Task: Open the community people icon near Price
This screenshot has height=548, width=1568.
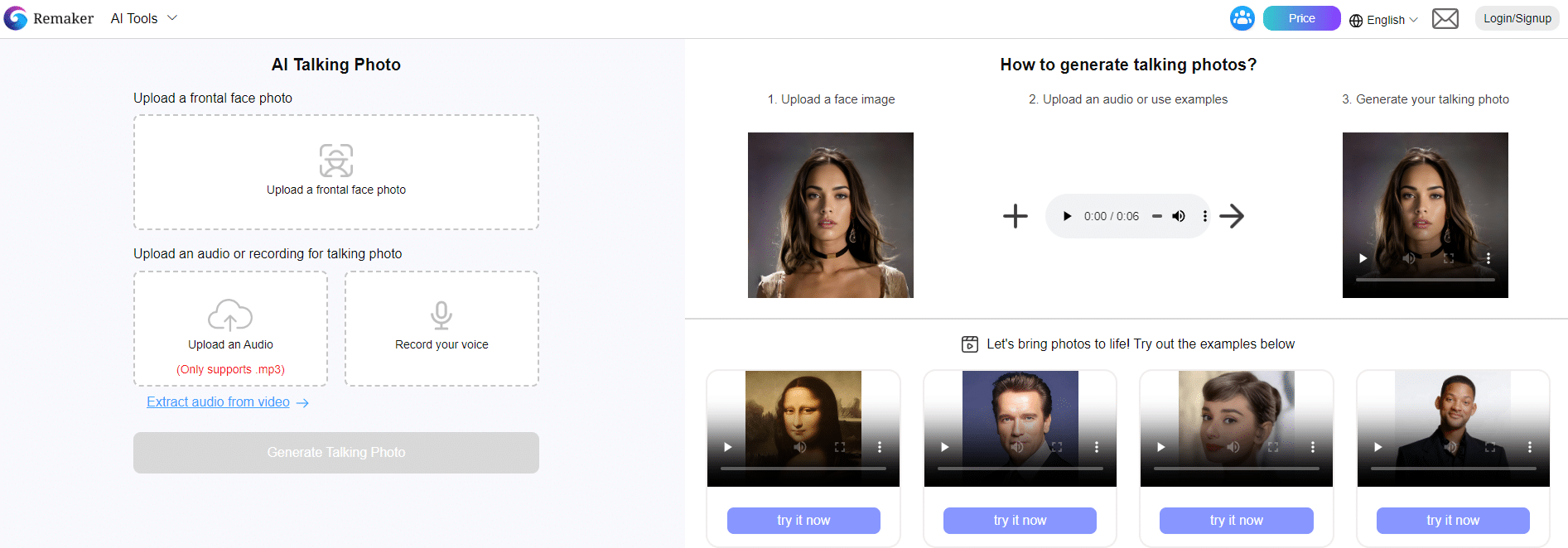Action: 1242,17
